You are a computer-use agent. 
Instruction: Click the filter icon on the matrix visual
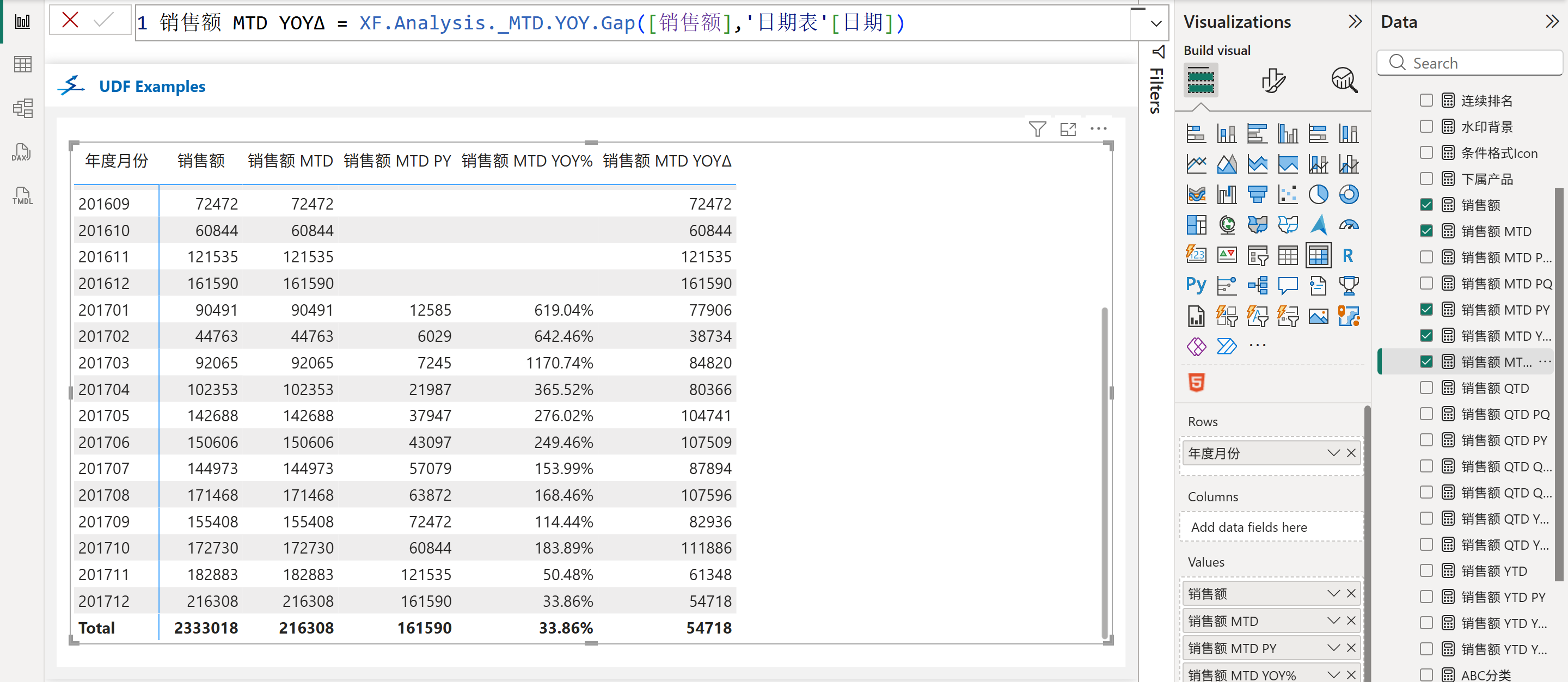click(1037, 129)
